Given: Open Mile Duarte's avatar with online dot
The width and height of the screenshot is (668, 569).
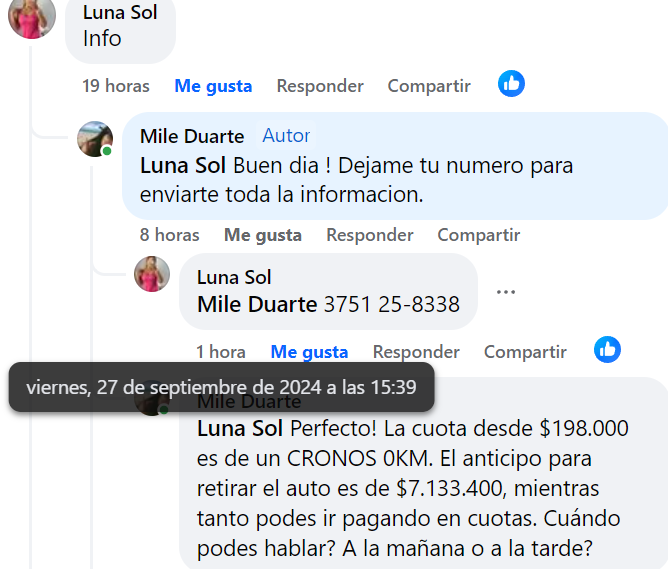Looking at the screenshot, I should point(95,139).
